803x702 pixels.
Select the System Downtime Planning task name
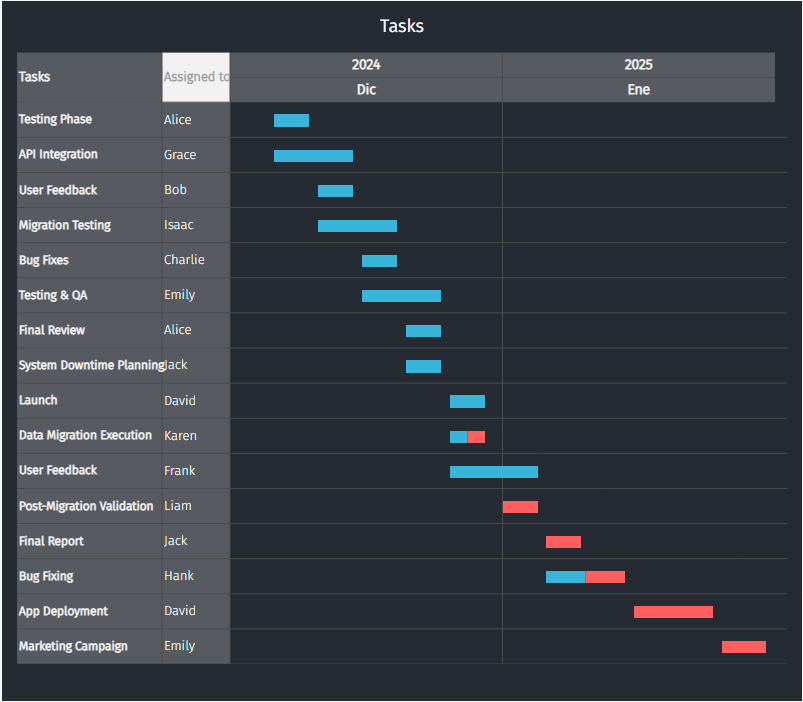pos(91,365)
